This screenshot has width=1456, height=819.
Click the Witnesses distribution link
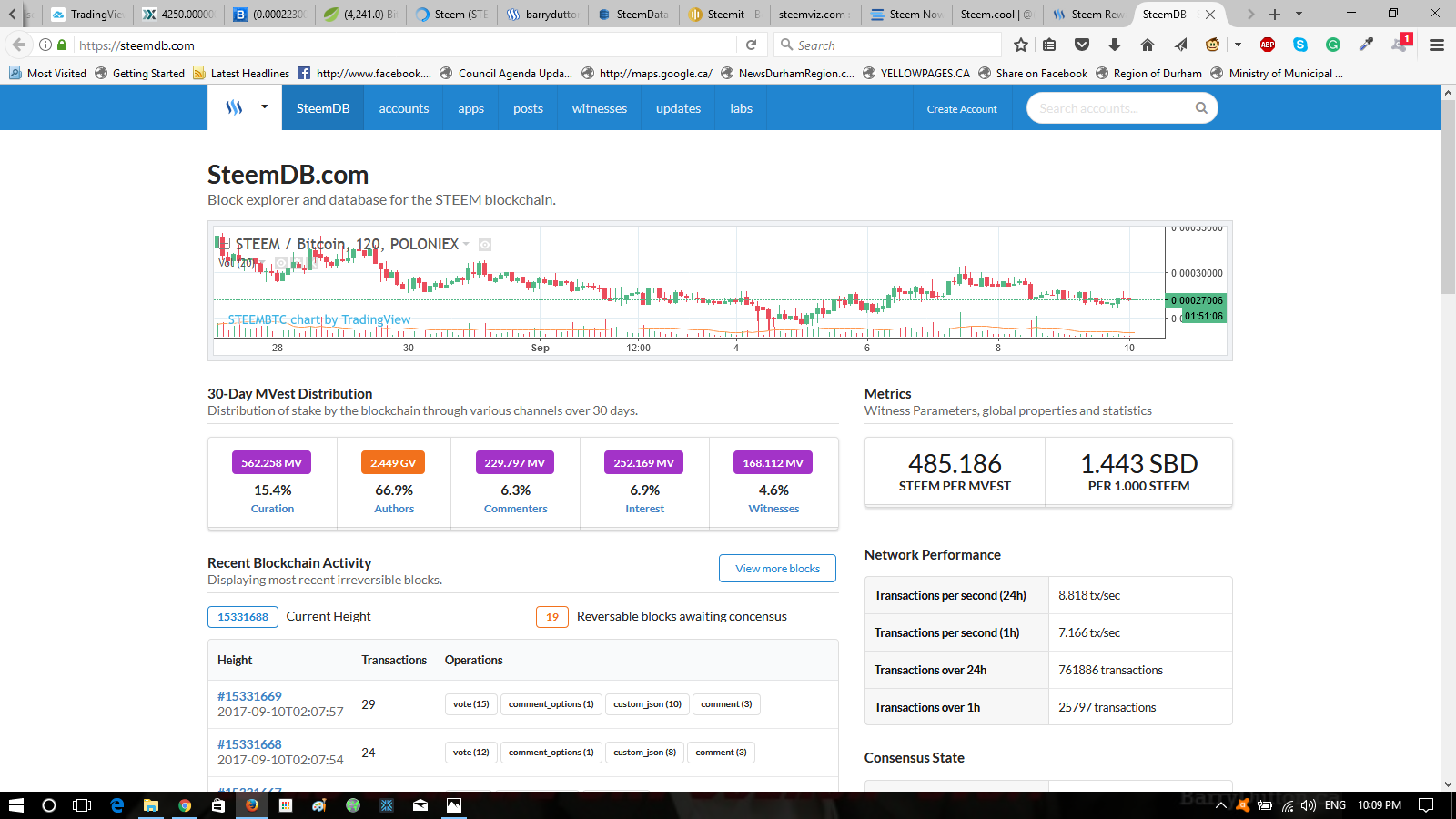pos(774,509)
